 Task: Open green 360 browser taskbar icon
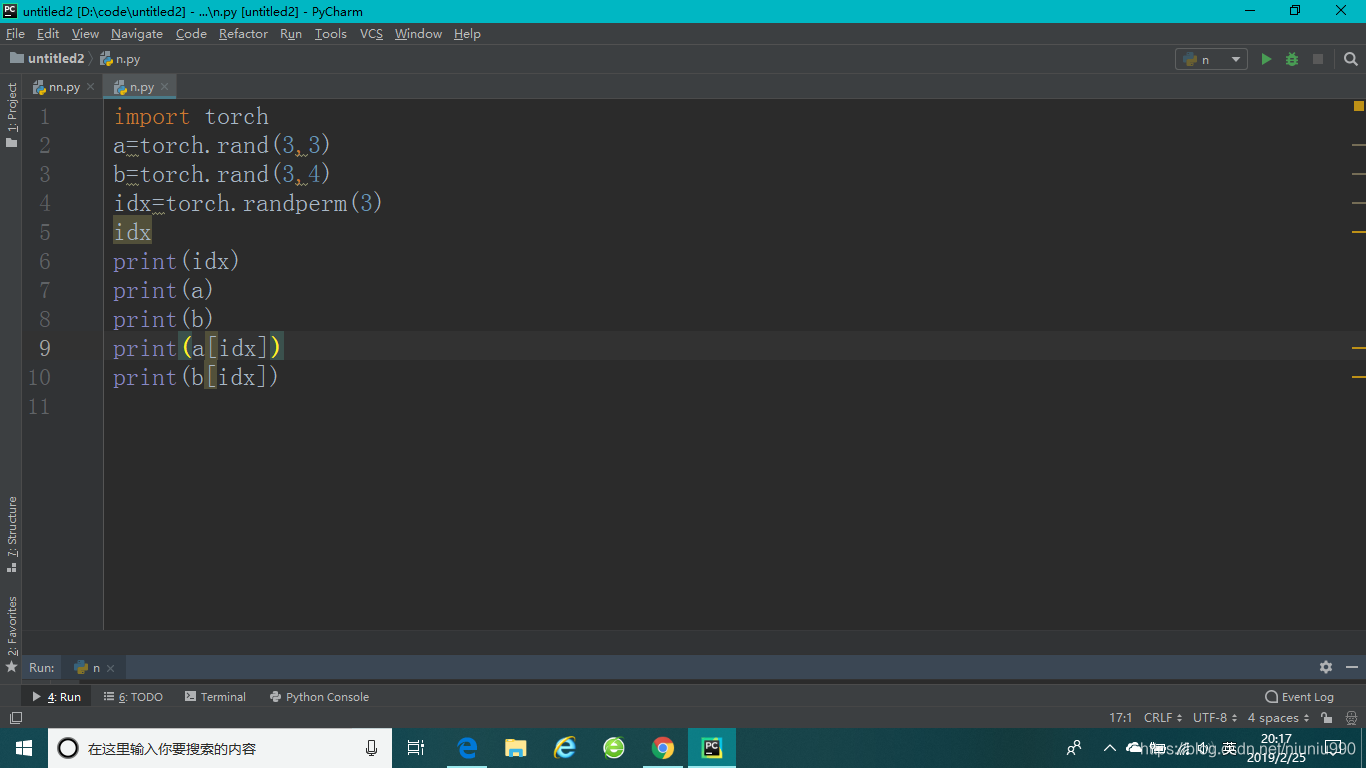pos(614,748)
